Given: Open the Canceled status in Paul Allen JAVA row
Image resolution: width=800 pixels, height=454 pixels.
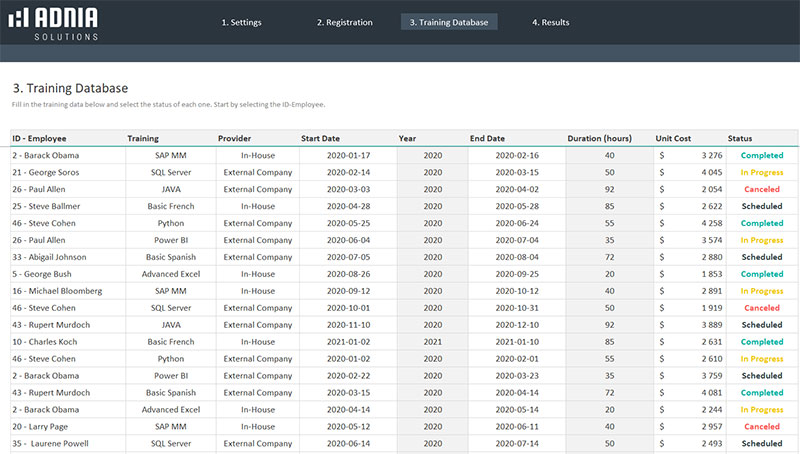Looking at the screenshot, I should (761, 189).
